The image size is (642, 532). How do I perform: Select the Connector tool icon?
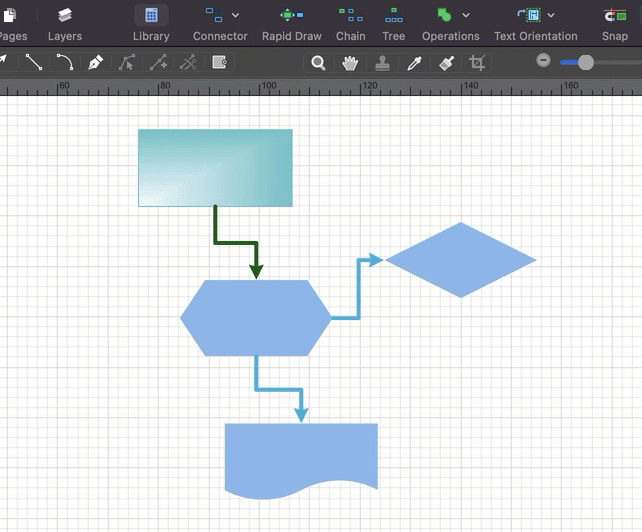point(214,15)
